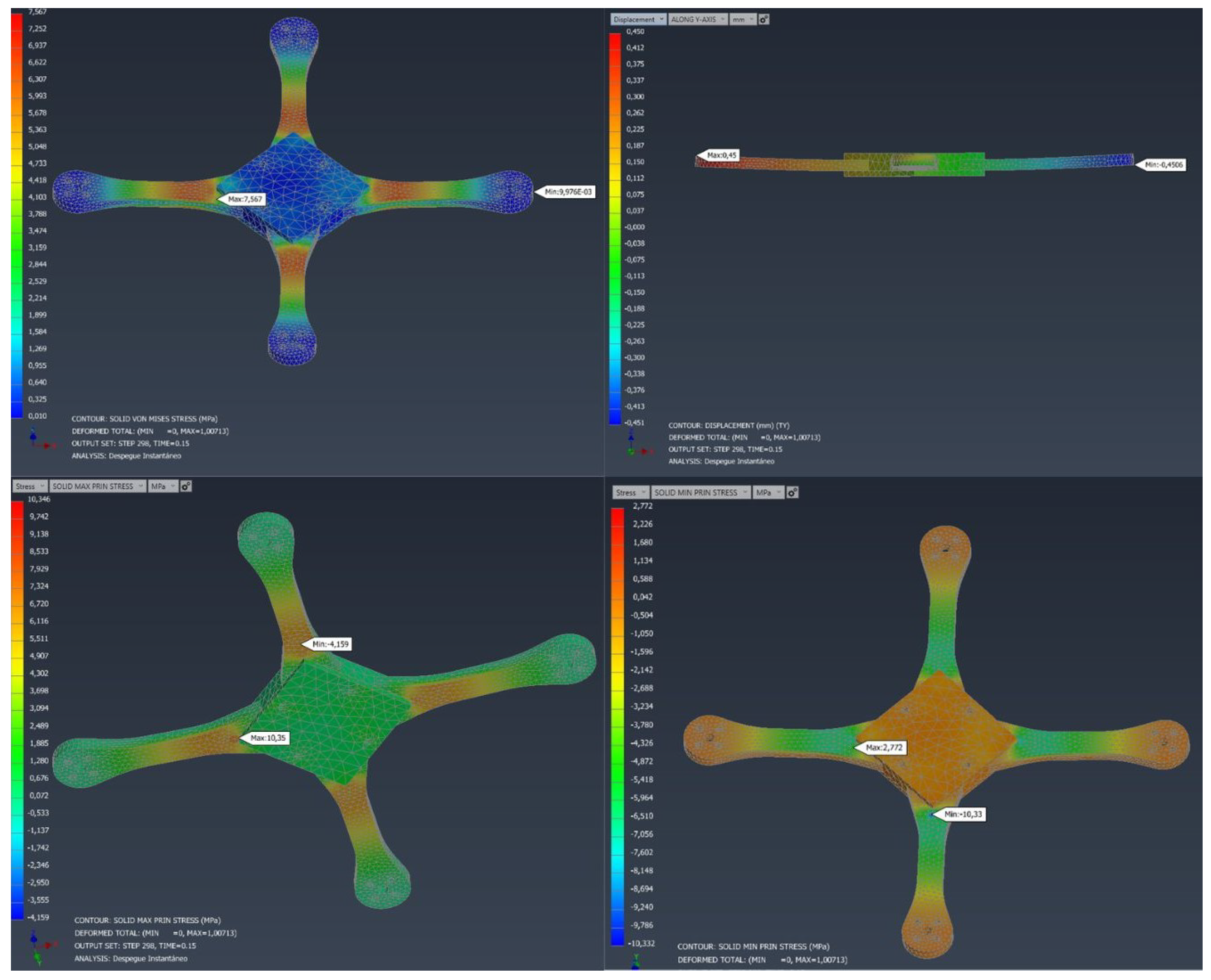
Task: Open the Displacement result type dropdown
Action: click(638, 19)
